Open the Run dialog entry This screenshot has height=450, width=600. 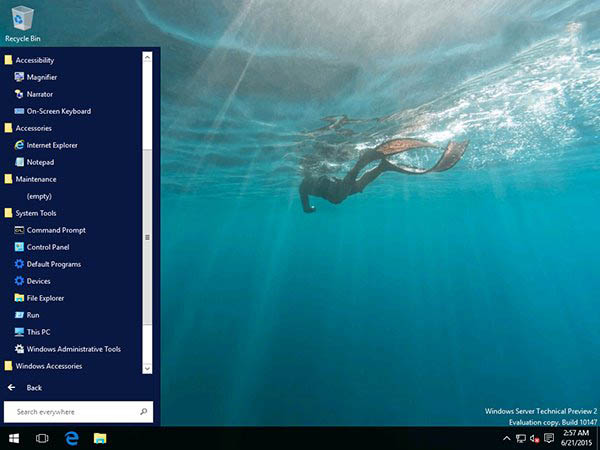[27, 315]
